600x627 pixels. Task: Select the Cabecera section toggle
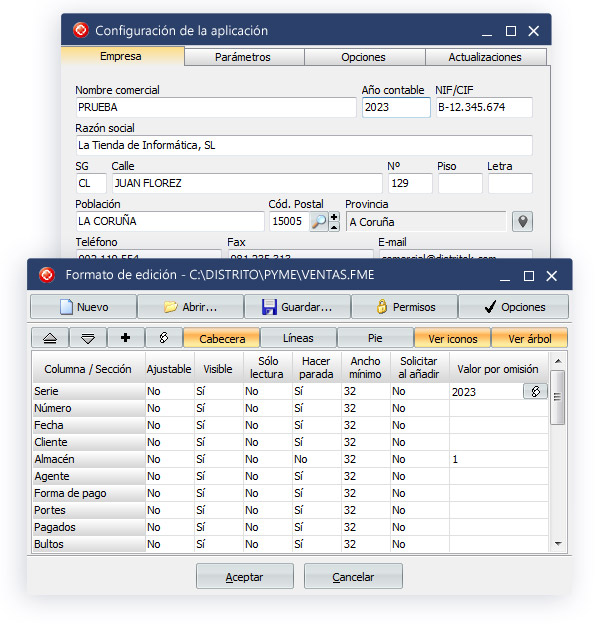coord(222,338)
